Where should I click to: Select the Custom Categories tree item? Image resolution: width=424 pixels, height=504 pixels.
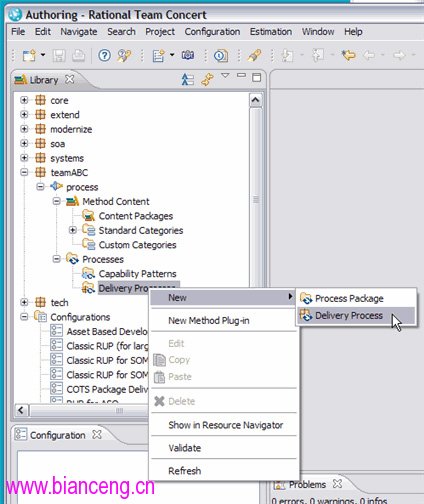click(137, 245)
